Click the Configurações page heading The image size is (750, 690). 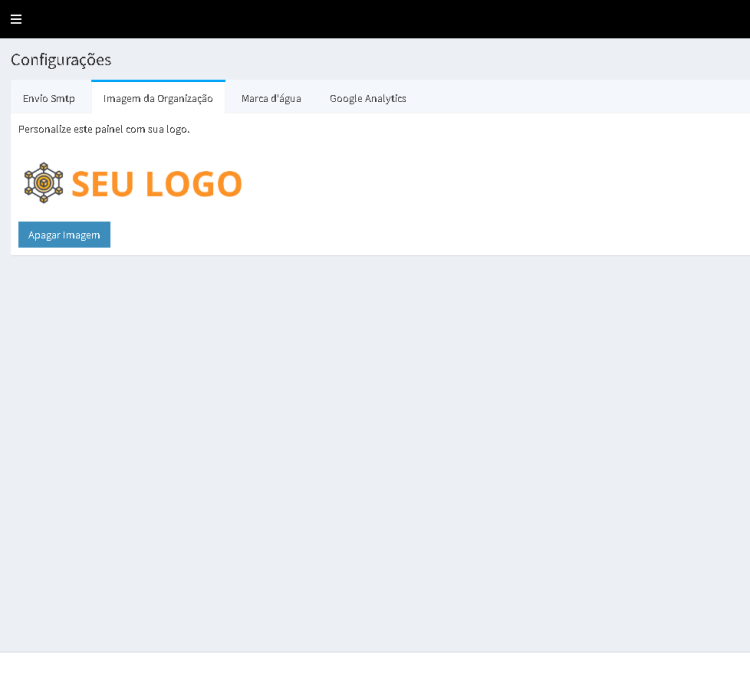[61, 60]
